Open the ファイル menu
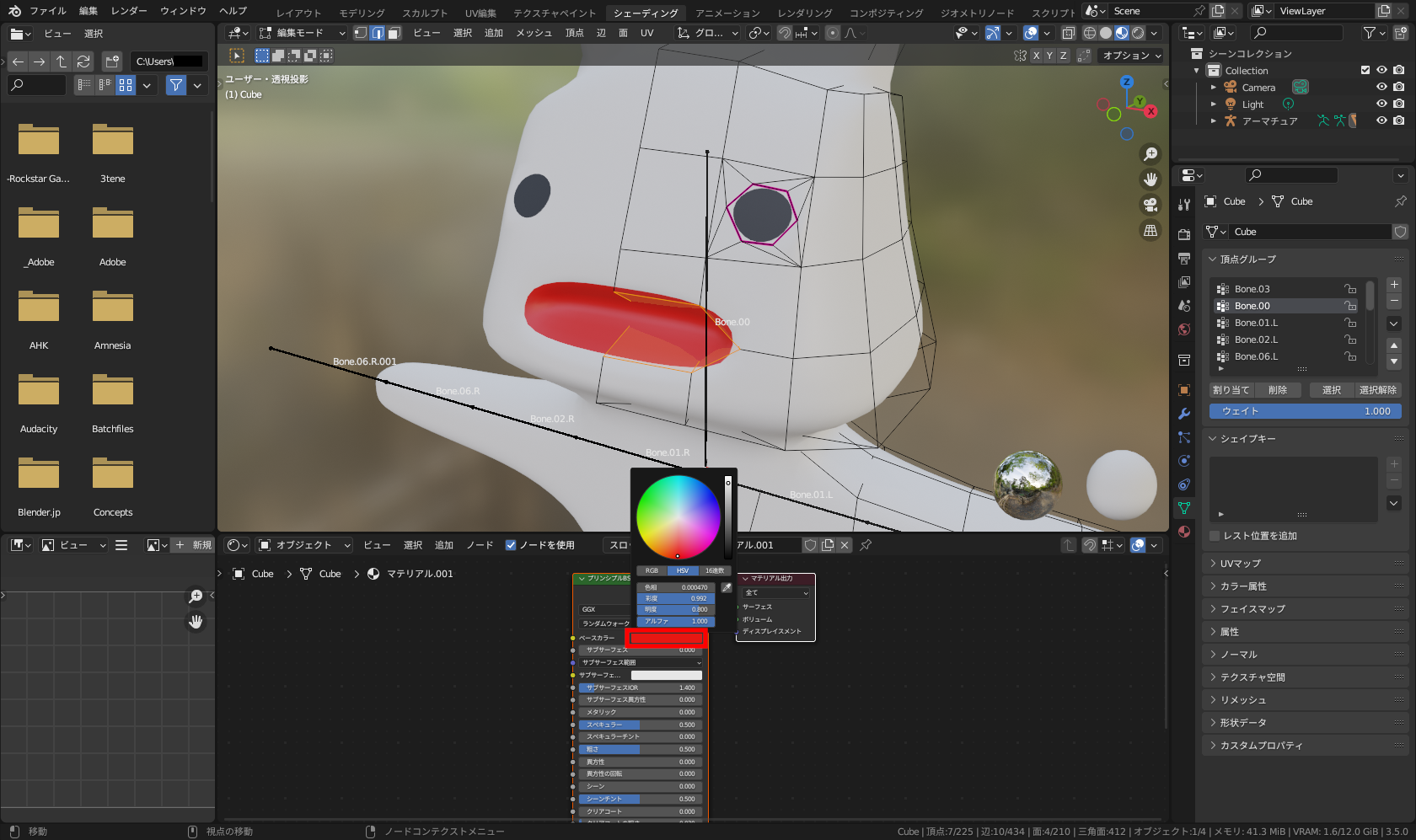 point(48,11)
